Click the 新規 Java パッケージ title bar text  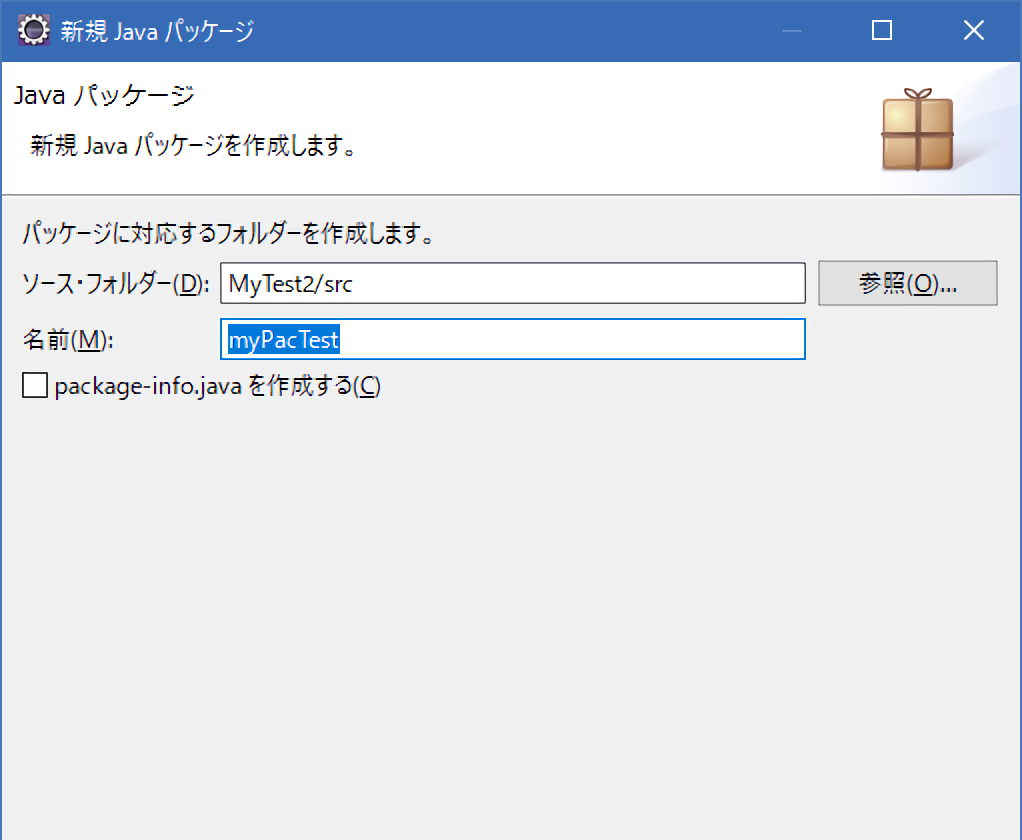[x=157, y=31]
